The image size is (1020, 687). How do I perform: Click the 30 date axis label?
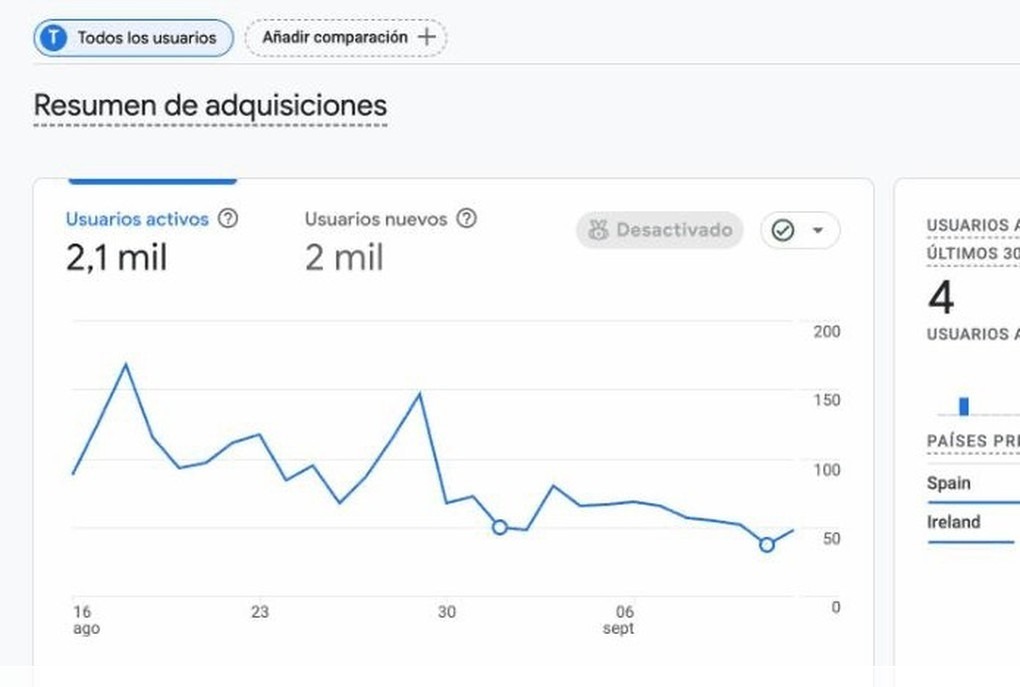pyautogui.click(x=447, y=612)
